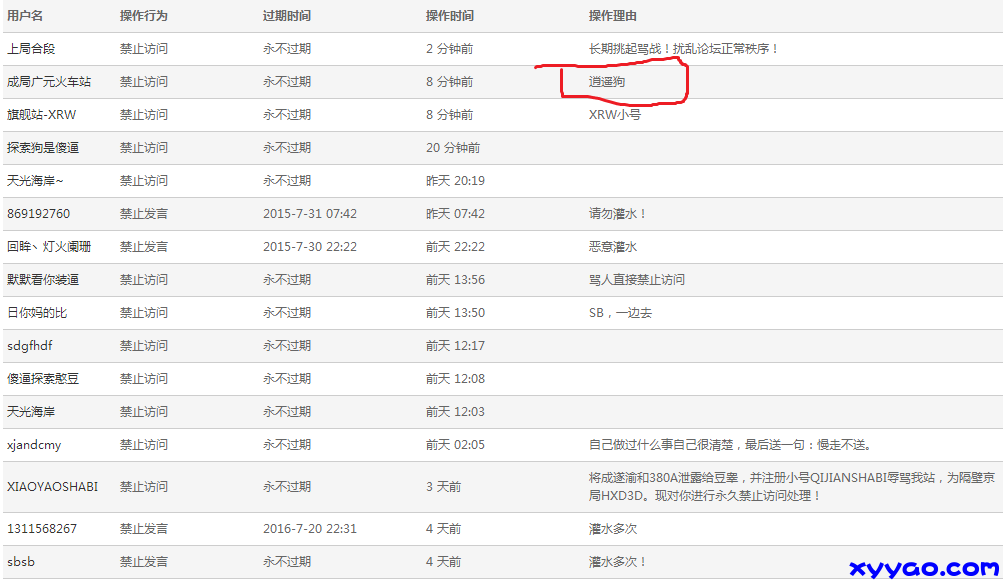Open user 天光海岸~ entry
The height and width of the screenshot is (585, 1004).
tap(35, 181)
